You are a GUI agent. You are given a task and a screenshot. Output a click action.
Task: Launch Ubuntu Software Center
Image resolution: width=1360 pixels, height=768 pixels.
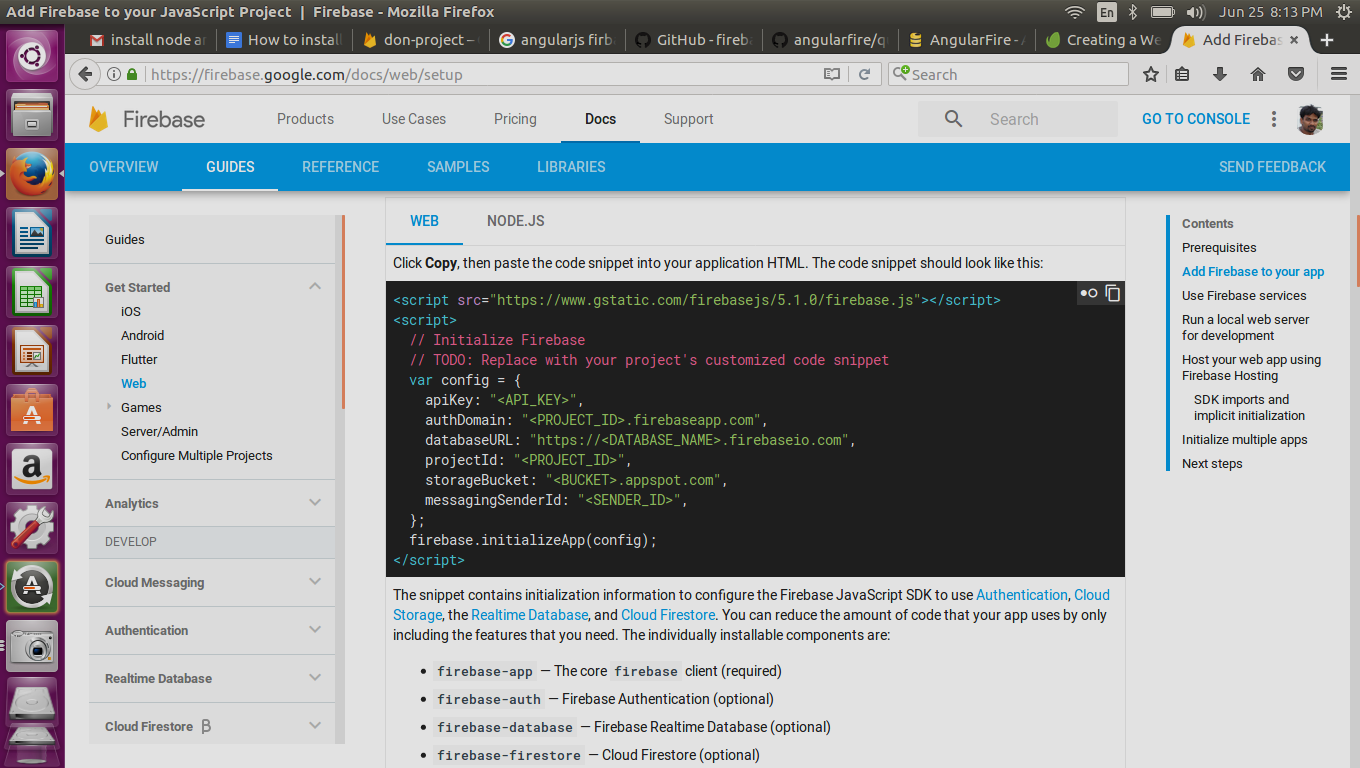[x=33, y=411]
